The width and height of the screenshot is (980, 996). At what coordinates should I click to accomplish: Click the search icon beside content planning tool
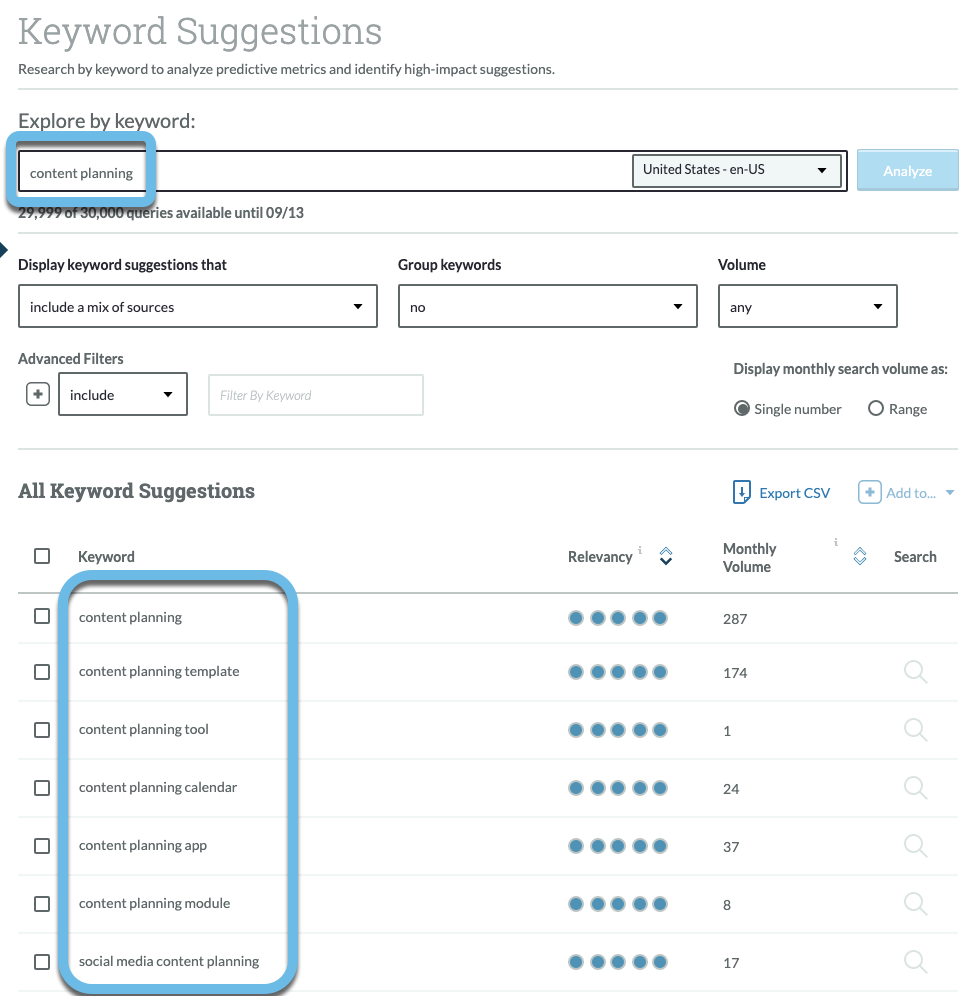click(915, 730)
